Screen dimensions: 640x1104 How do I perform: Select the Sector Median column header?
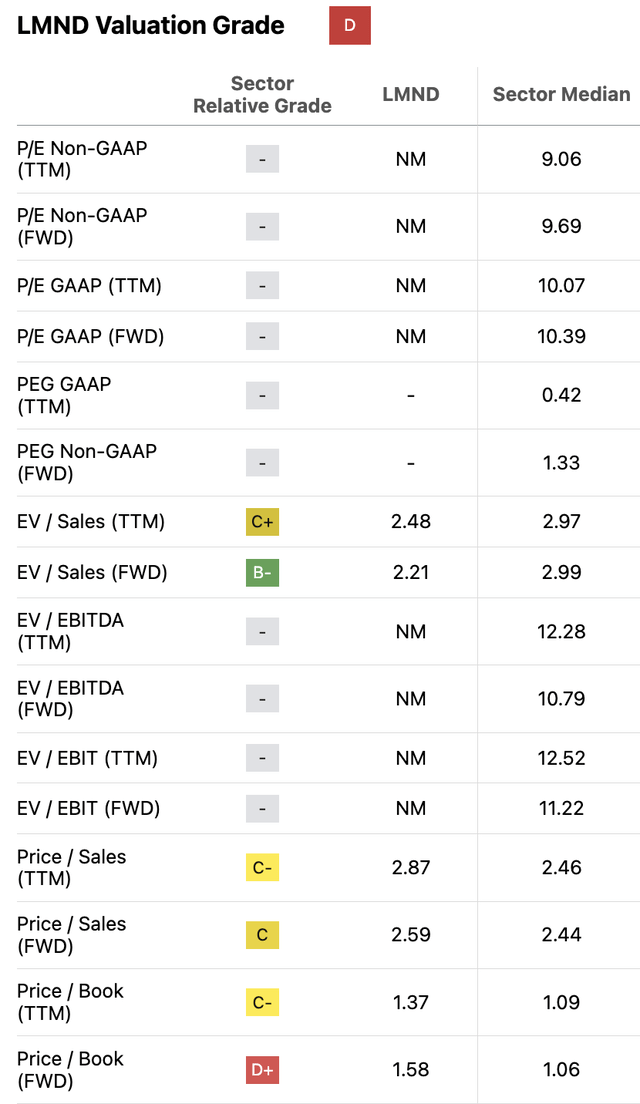click(x=561, y=95)
